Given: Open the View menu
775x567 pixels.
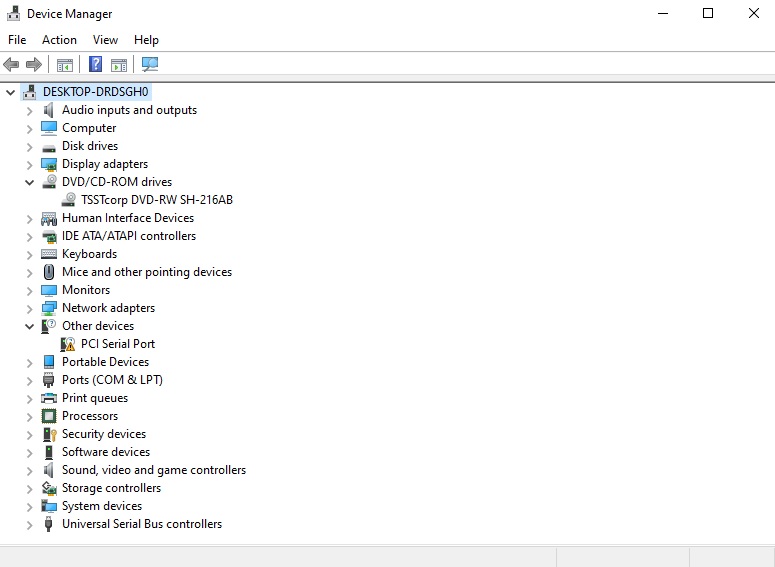Looking at the screenshot, I should 105,40.
